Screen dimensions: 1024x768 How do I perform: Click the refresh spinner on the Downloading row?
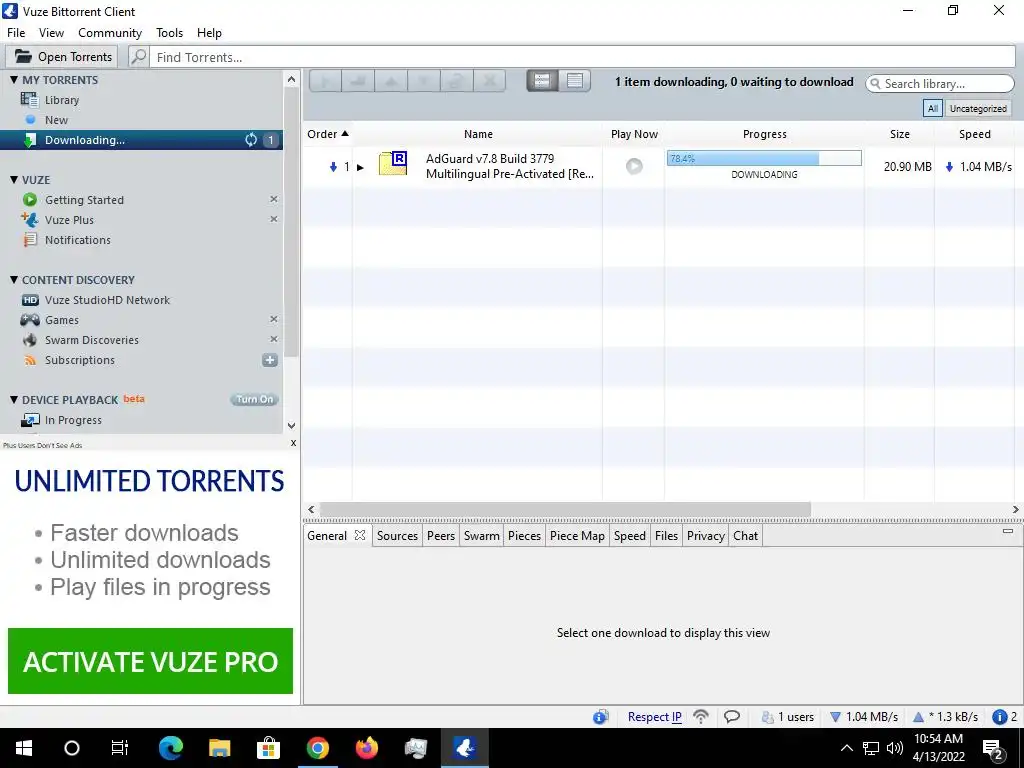[251, 140]
